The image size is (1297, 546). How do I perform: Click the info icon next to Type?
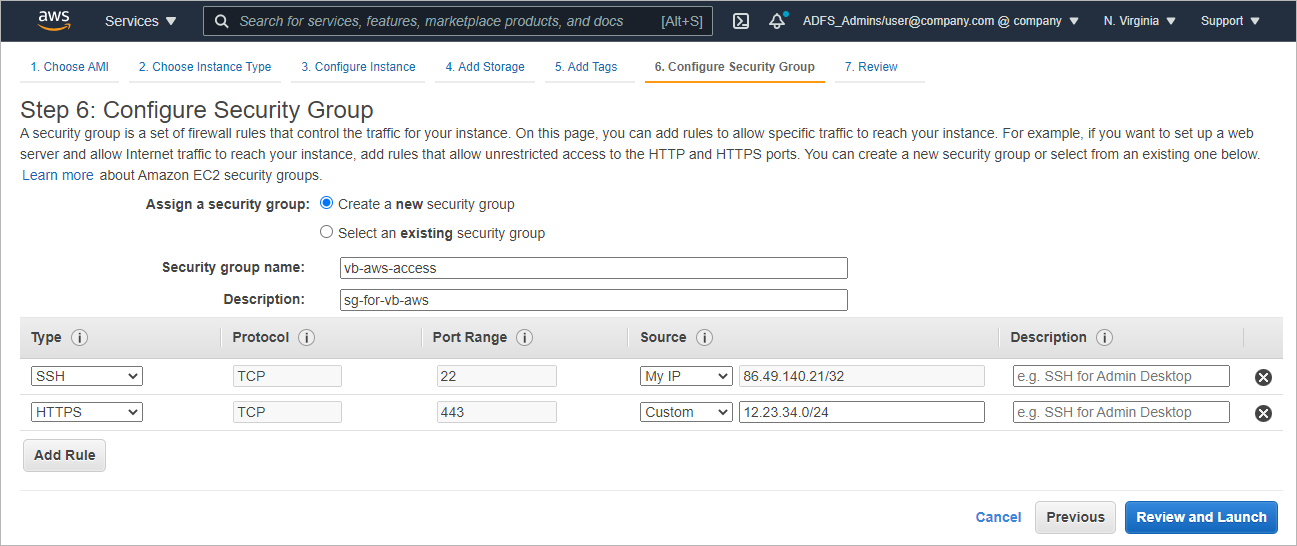(x=79, y=338)
